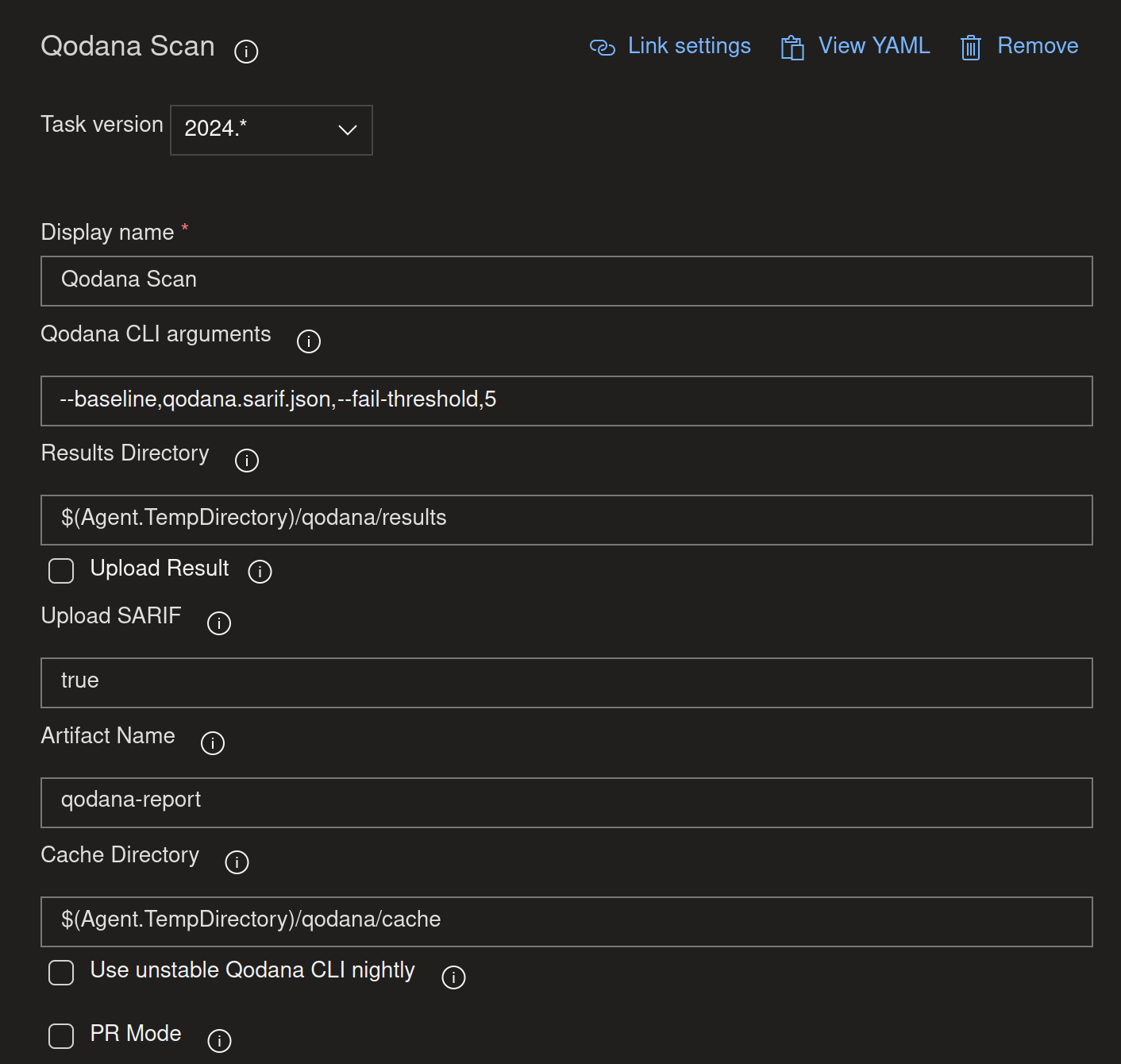
Task: Click the View YAML clipboard icon
Action: point(792,48)
